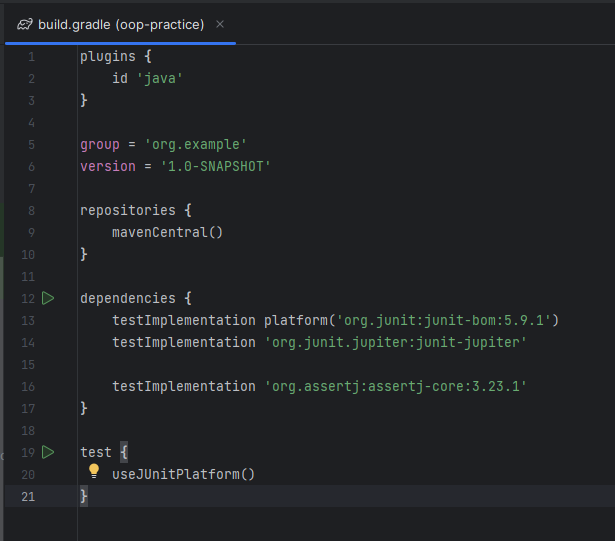The height and width of the screenshot is (541, 615).
Task: Click the assertj-core:3.23.1 dependency string
Action: coord(395,386)
